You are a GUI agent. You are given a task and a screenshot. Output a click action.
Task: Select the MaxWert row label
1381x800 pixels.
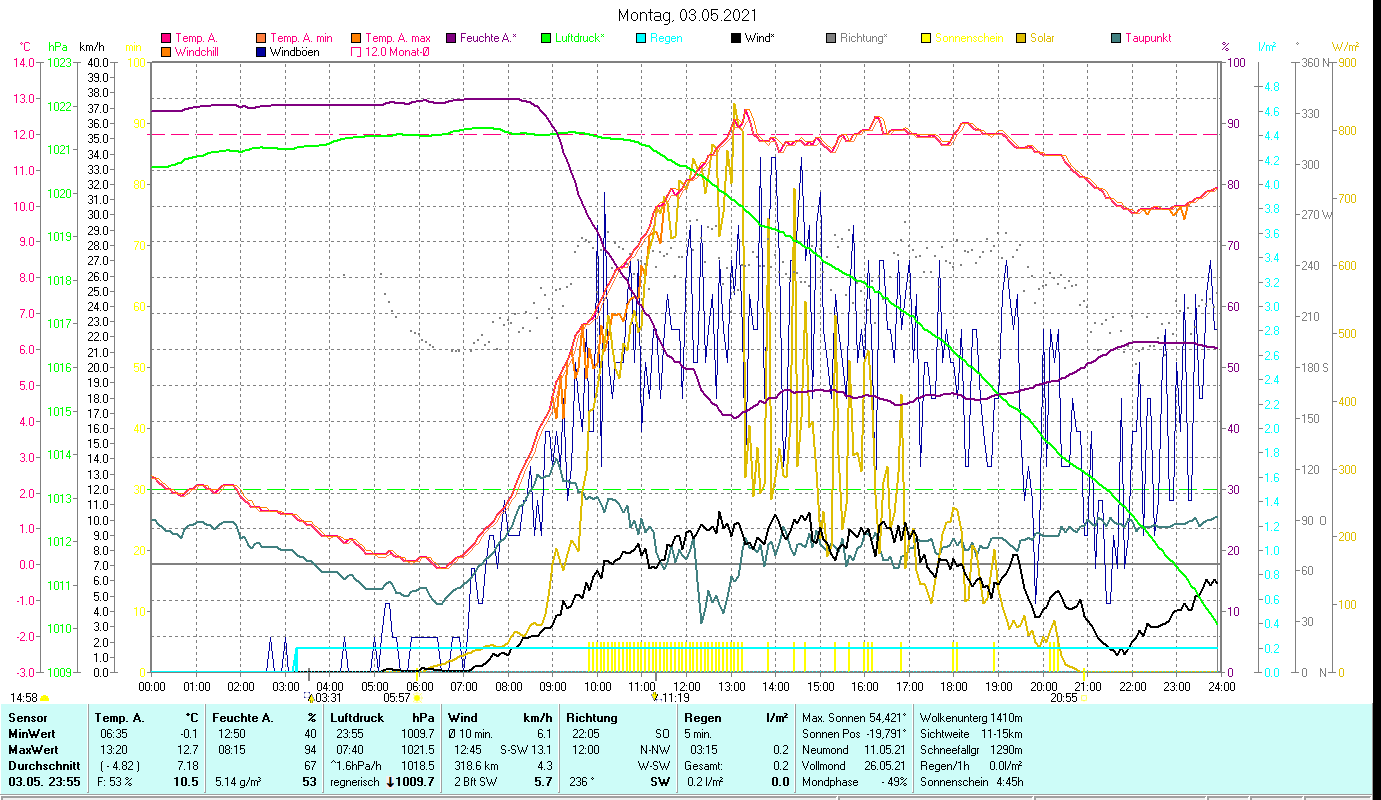coord(33,750)
